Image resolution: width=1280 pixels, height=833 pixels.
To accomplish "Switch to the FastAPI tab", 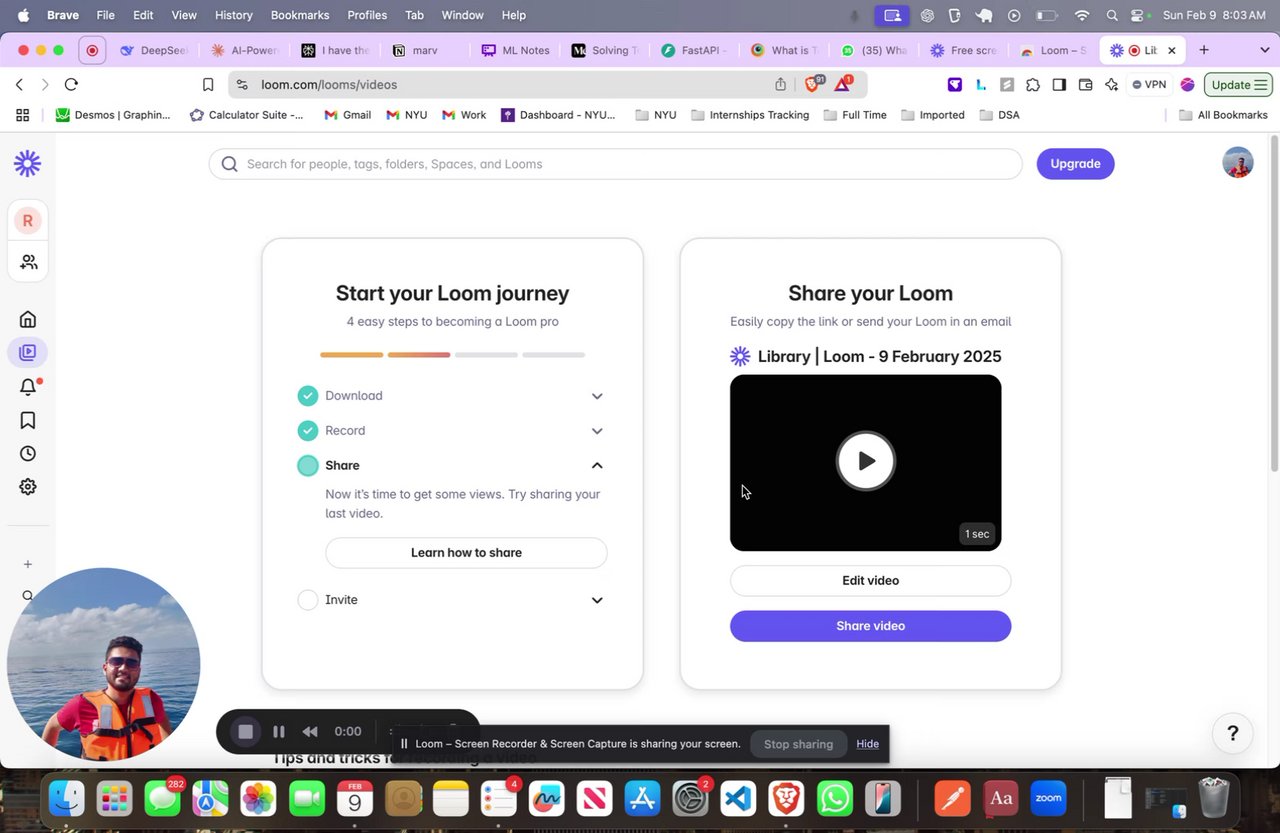I will point(695,50).
